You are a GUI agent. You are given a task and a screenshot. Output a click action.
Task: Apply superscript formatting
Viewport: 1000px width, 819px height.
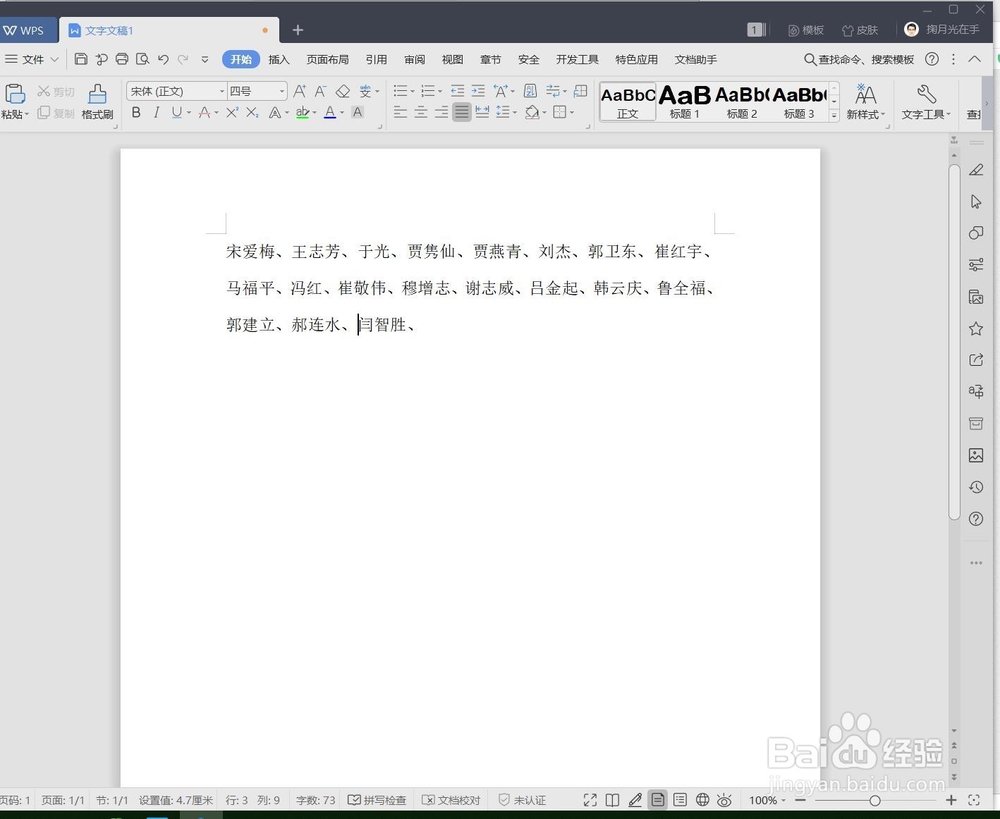tap(232, 112)
